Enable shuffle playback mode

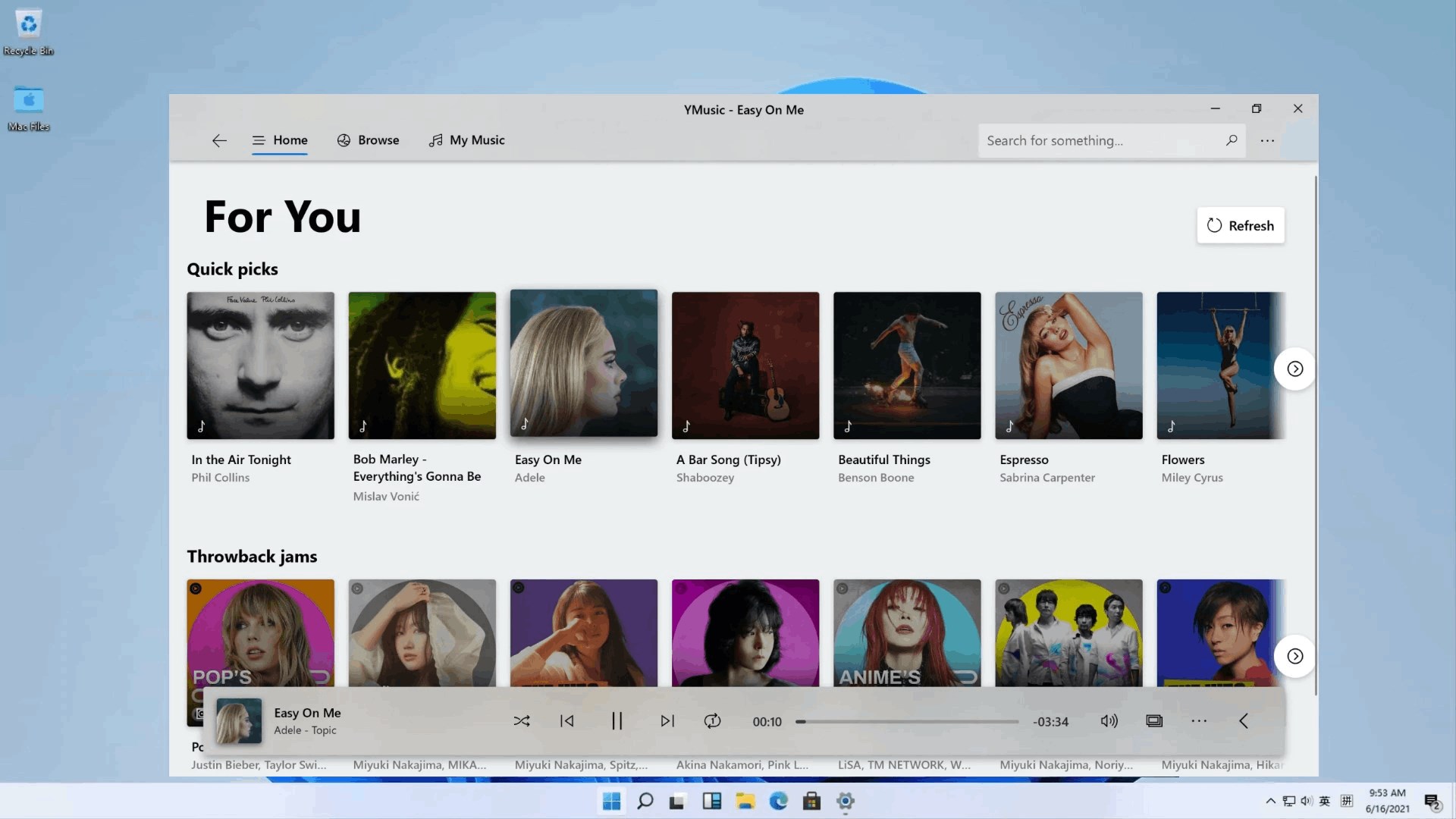(522, 720)
